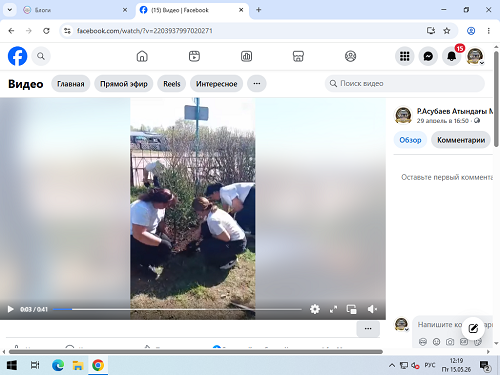Open Chrome profile icon
This screenshot has width=500, height=375.
click(471, 31)
